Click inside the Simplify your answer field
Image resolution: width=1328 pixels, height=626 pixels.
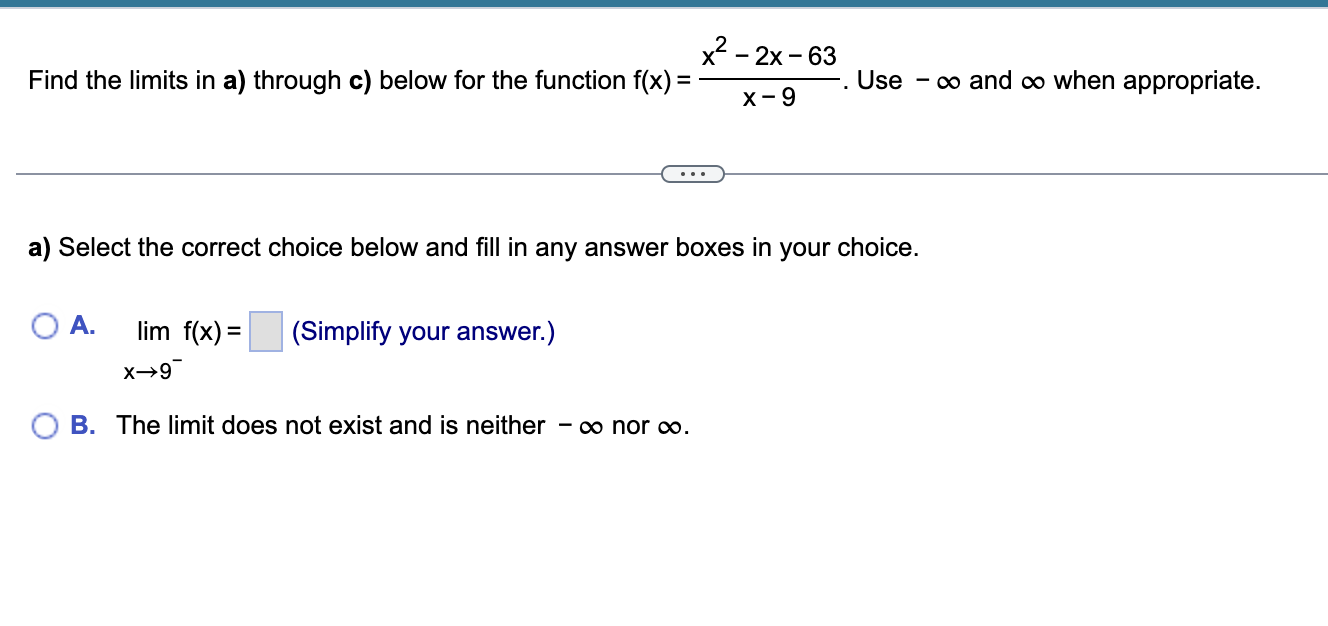coord(264,330)
